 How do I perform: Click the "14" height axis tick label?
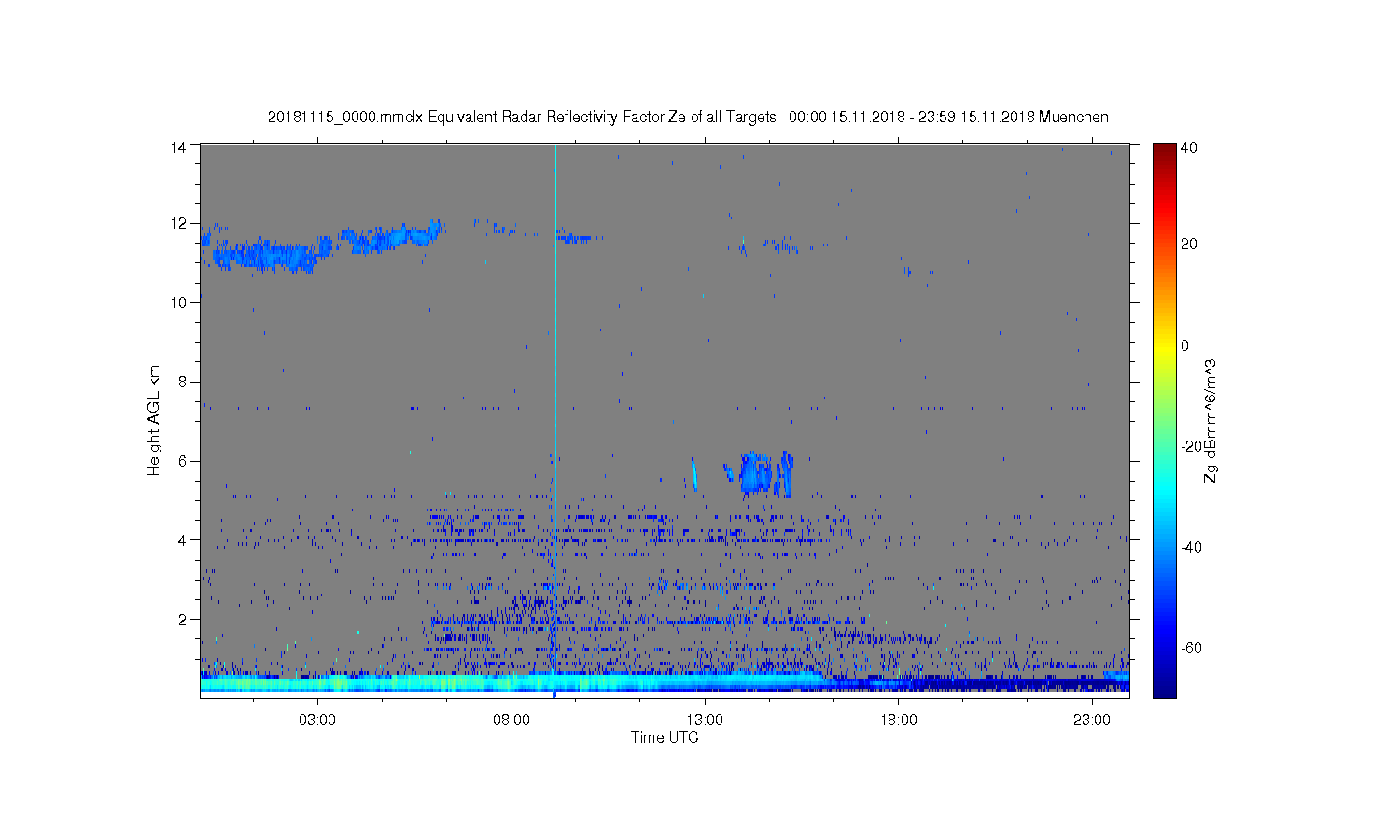point(179,147)
